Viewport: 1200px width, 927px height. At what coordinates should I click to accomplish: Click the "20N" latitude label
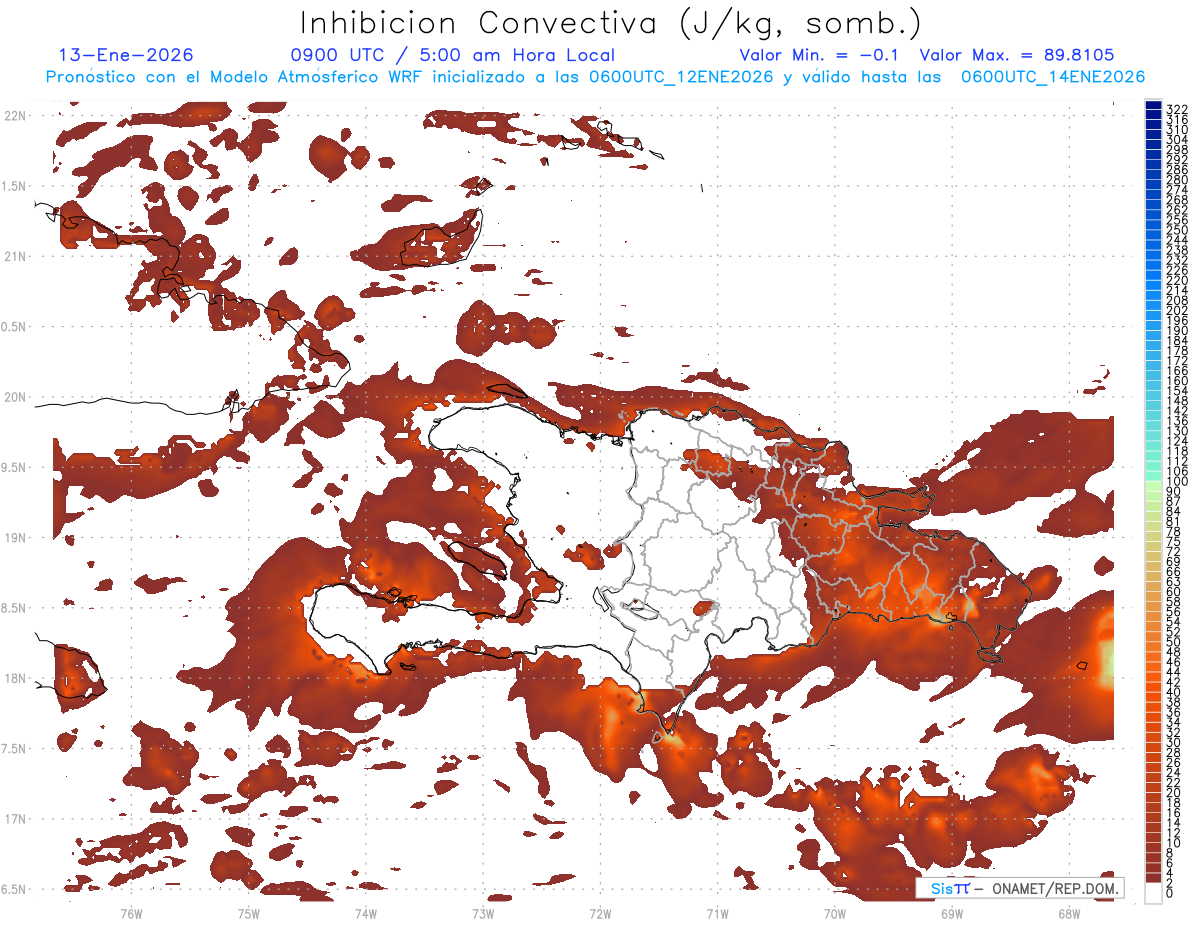point(14,397)
